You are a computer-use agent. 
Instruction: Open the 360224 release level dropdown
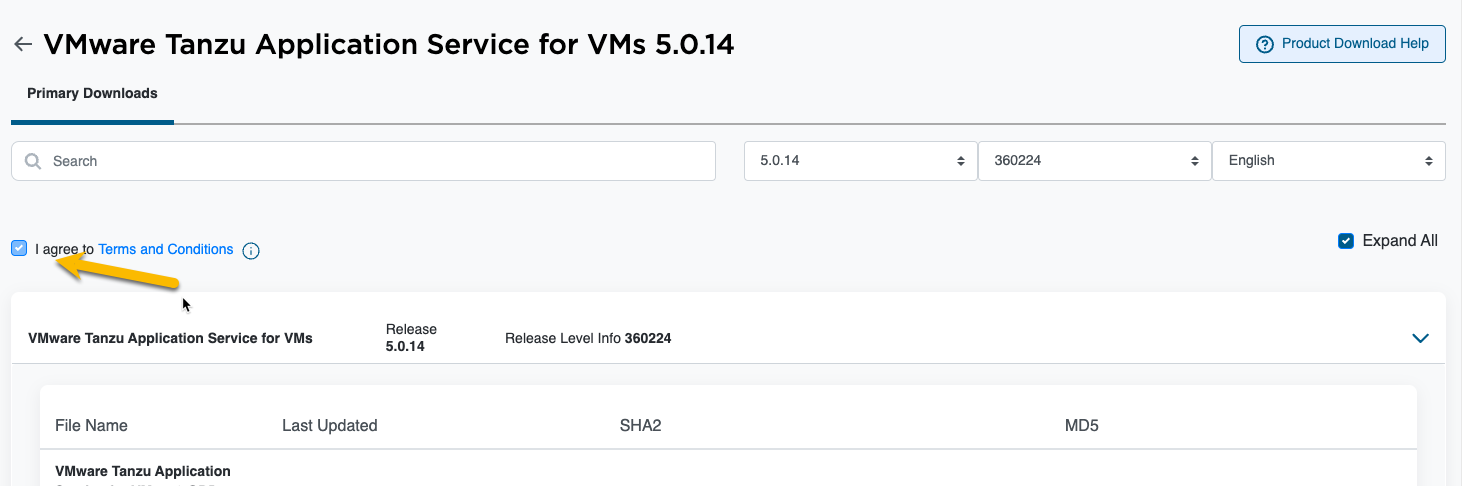tap(1094, 161)
